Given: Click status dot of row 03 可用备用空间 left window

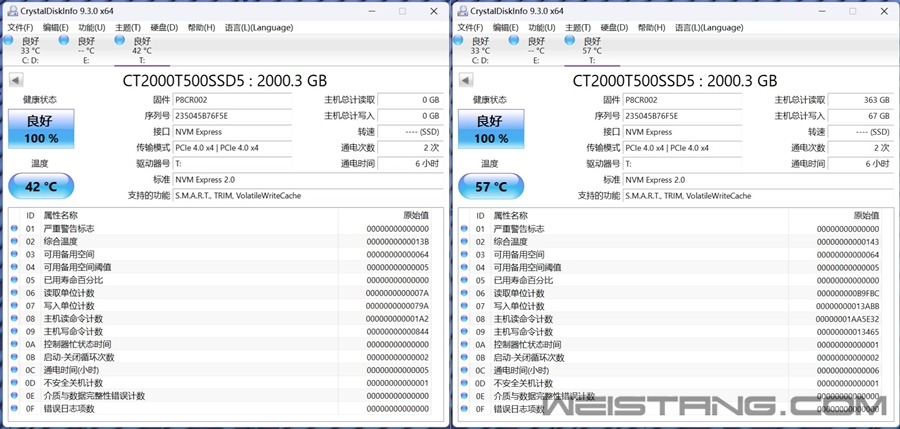Looking at the screenshot, I should coord(14,254).
